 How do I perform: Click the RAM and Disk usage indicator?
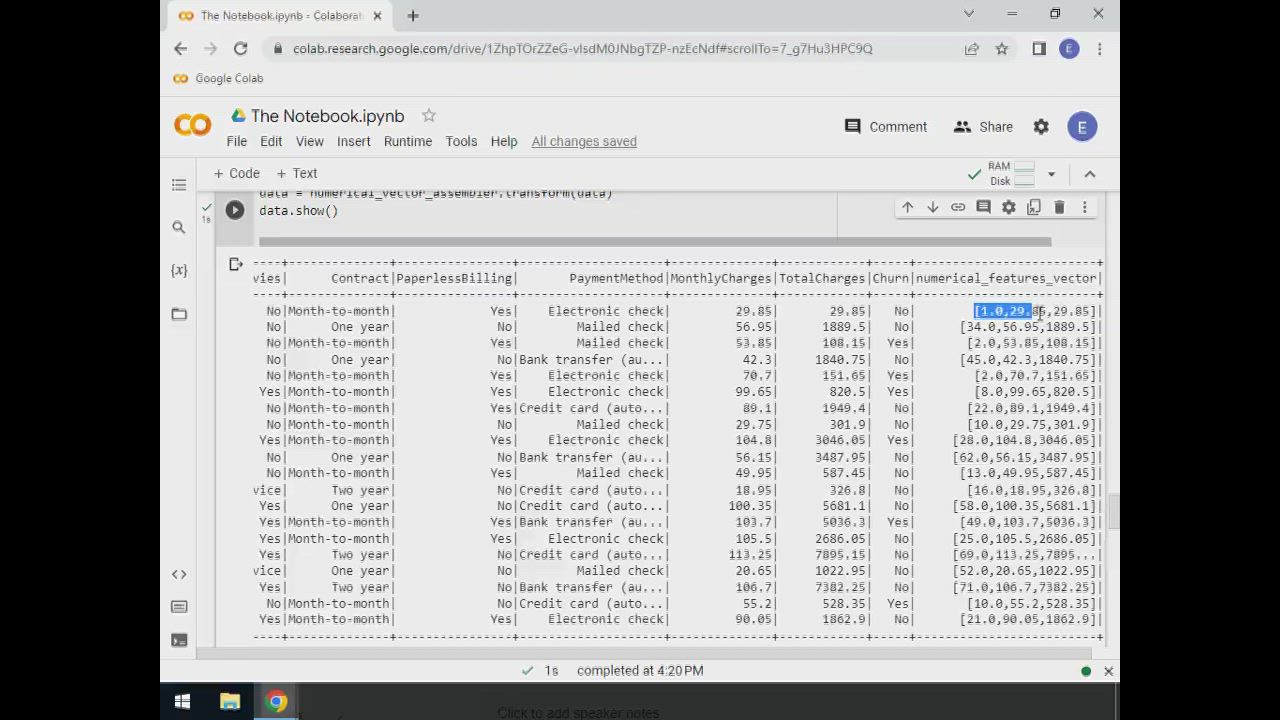click(1012, 174)
